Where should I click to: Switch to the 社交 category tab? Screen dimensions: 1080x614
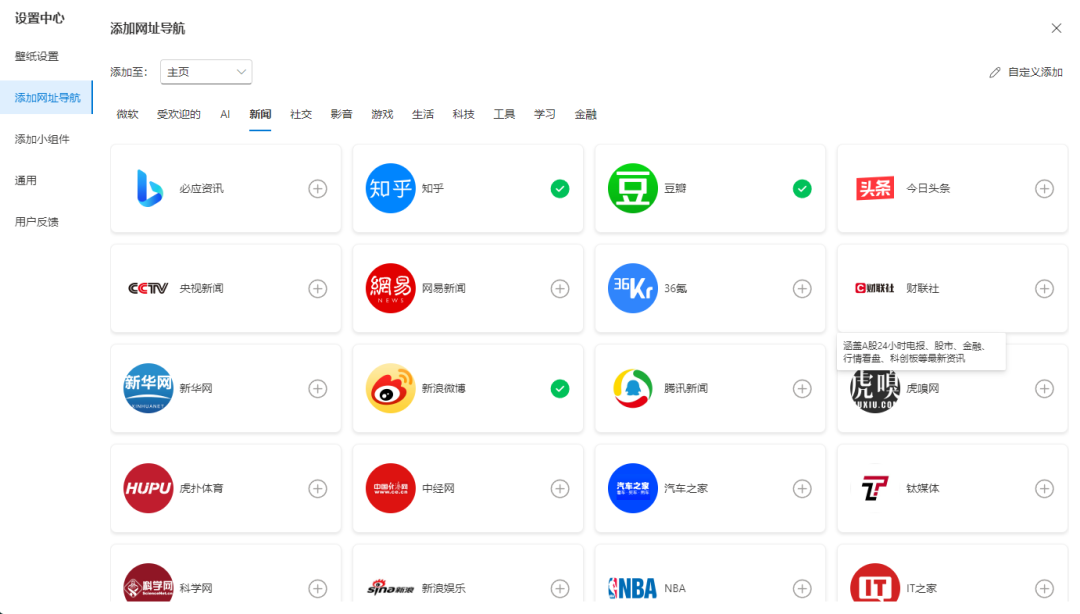[x=301, y=114]
